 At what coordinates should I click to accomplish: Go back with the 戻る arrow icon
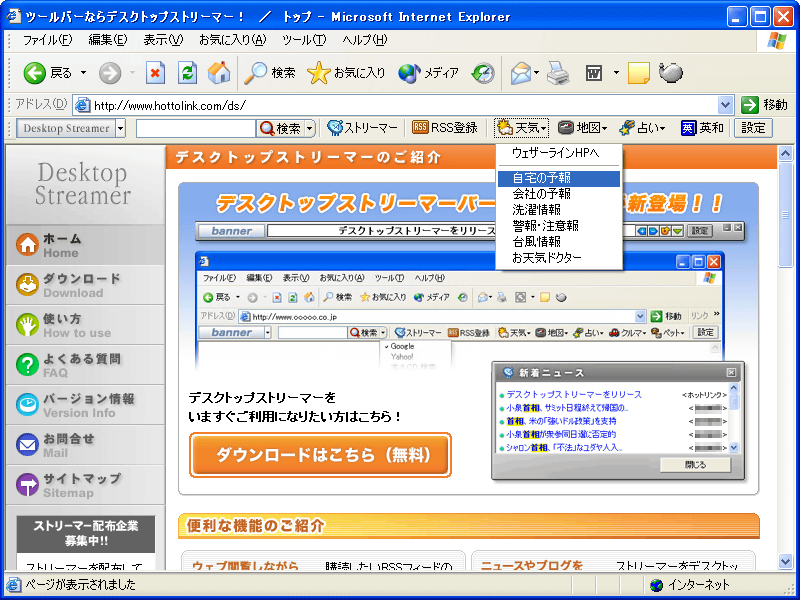35,73
